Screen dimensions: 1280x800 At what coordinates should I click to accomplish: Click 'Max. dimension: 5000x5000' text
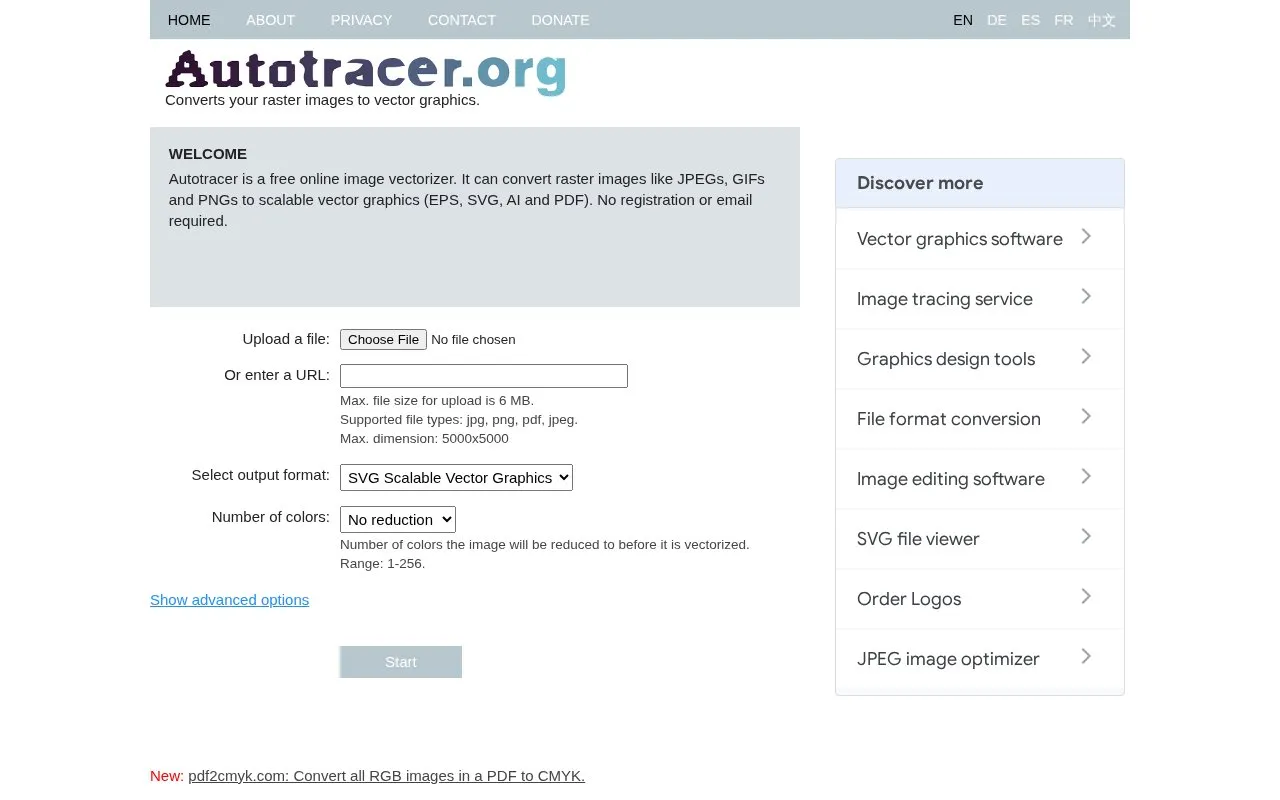click(x=424, y=439)
